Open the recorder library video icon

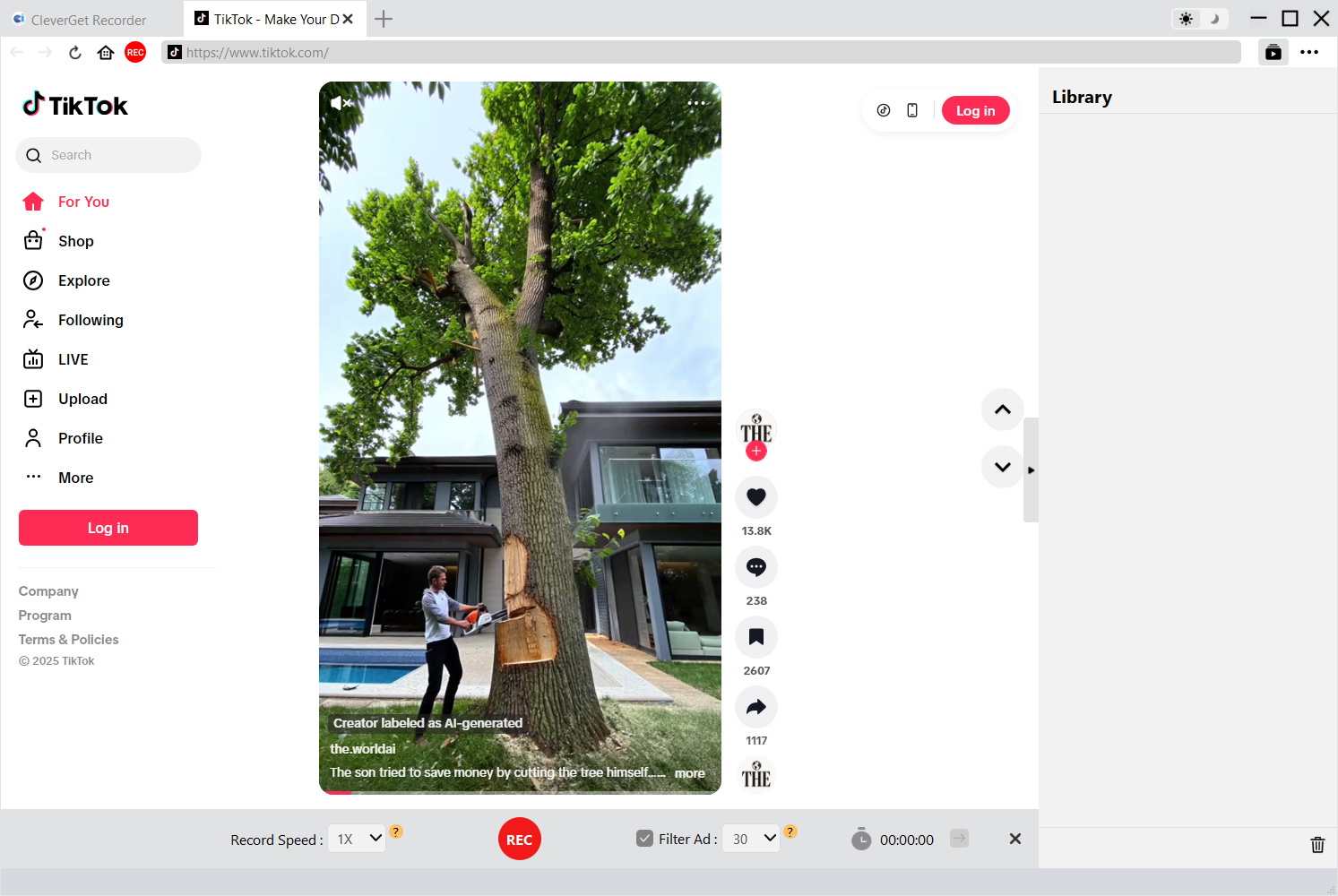1273,52
